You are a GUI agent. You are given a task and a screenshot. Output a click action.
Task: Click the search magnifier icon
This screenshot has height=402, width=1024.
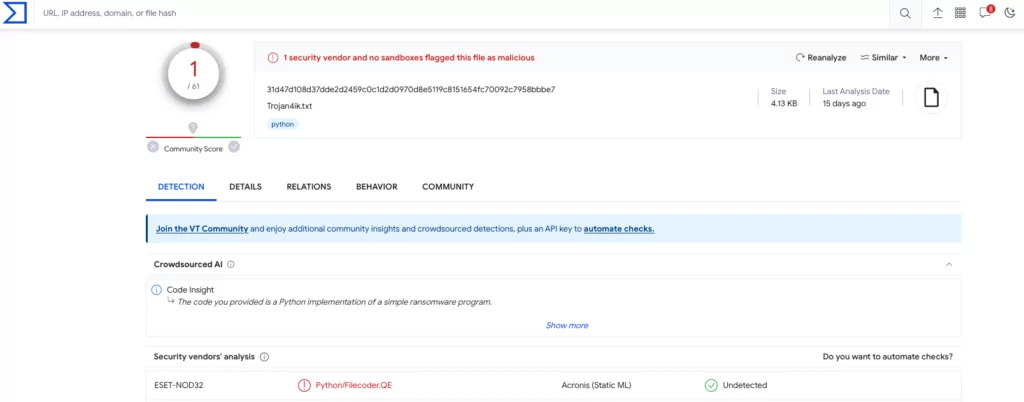[x=905, y=13]
